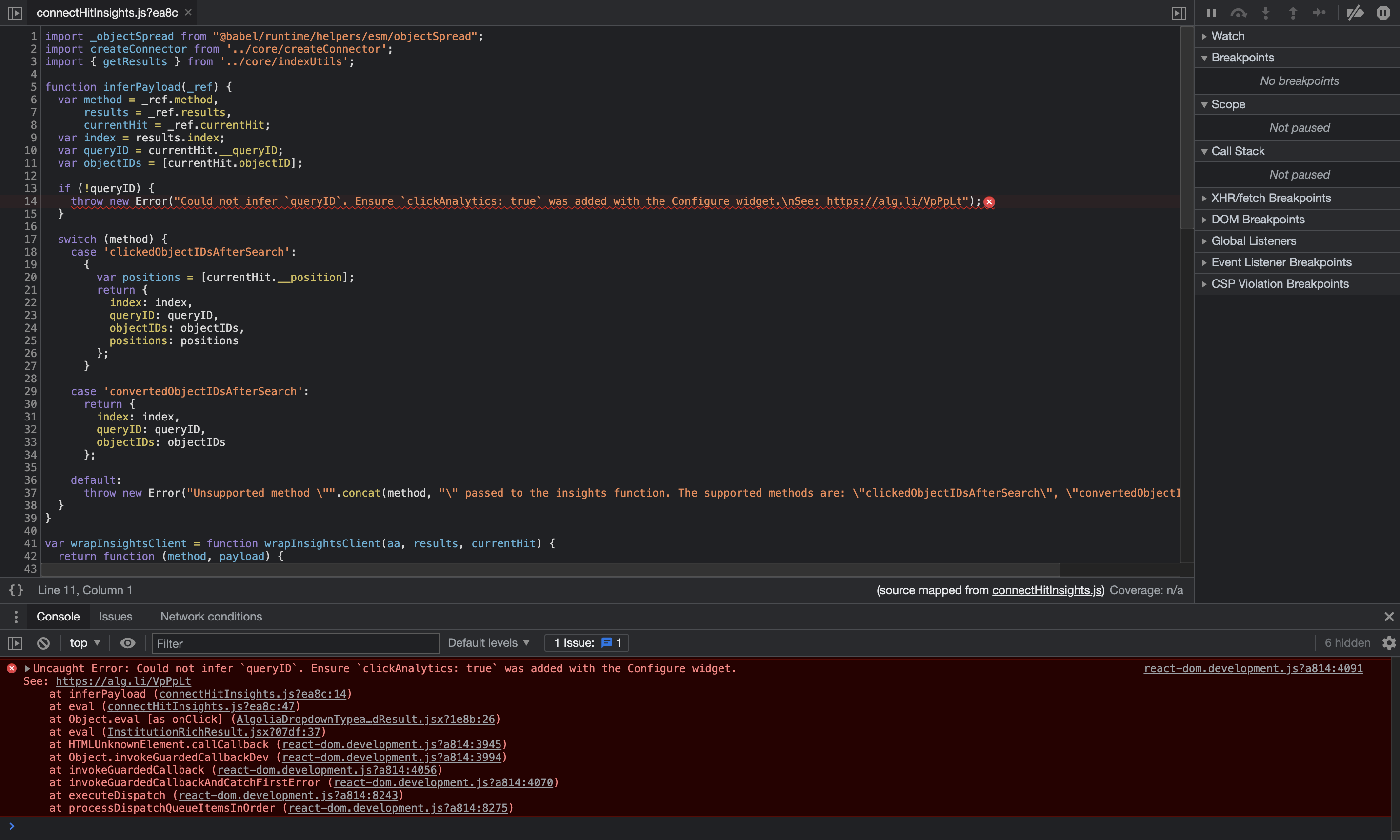Deactivate all breakpoints
Viewport: 1400px width, 840px height.
[x=1355, y=13]
